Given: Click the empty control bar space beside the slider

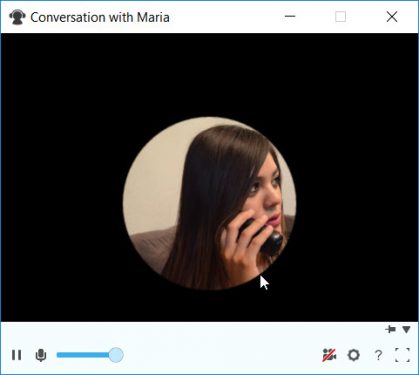Looking at the screenshot, I should pyautogui.click(x=220, y=355).
